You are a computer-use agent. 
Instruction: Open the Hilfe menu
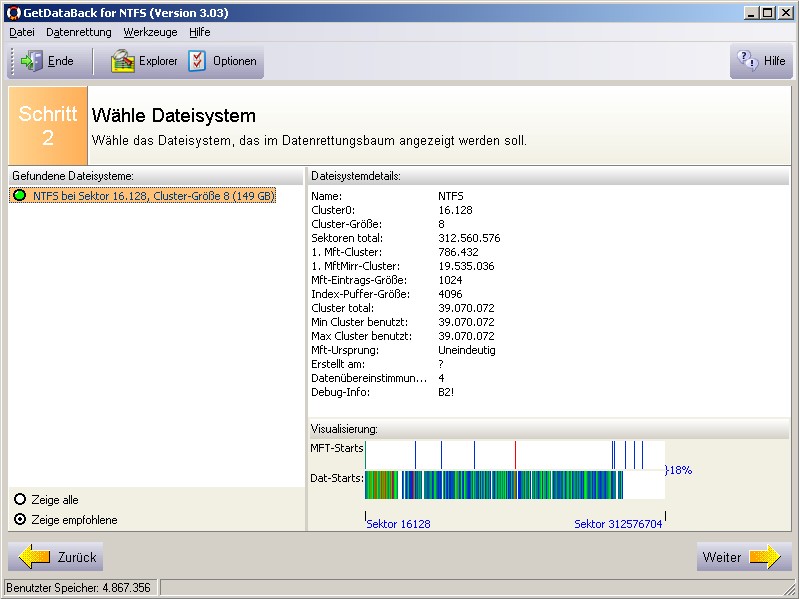coord(200,32)
